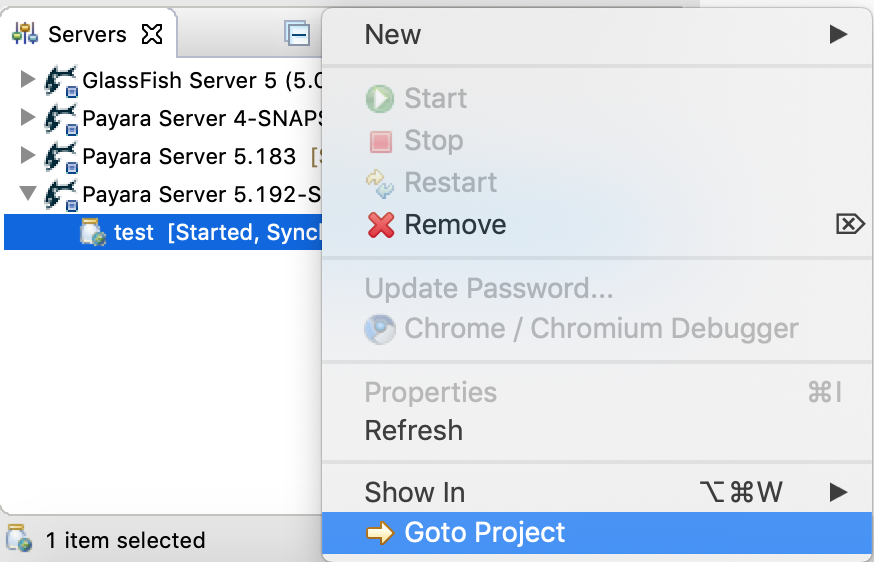
Task: Click the collapse-all icon in the Servers toolbar
Action: (298, 34)
